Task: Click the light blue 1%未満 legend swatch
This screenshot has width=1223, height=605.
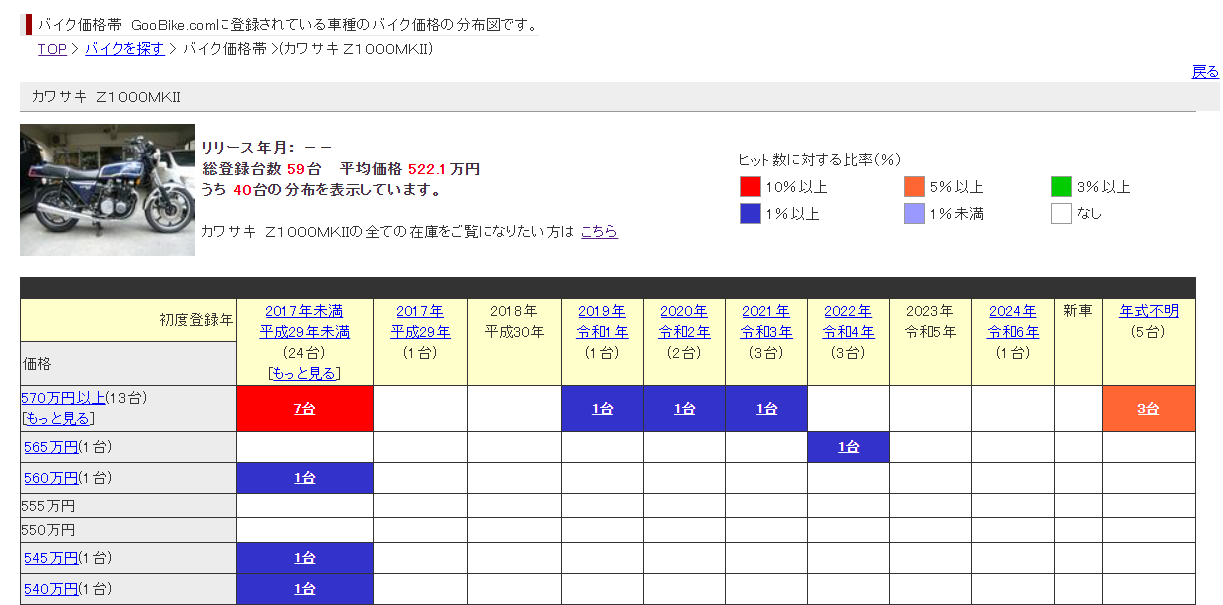Action: coord(914,213)
